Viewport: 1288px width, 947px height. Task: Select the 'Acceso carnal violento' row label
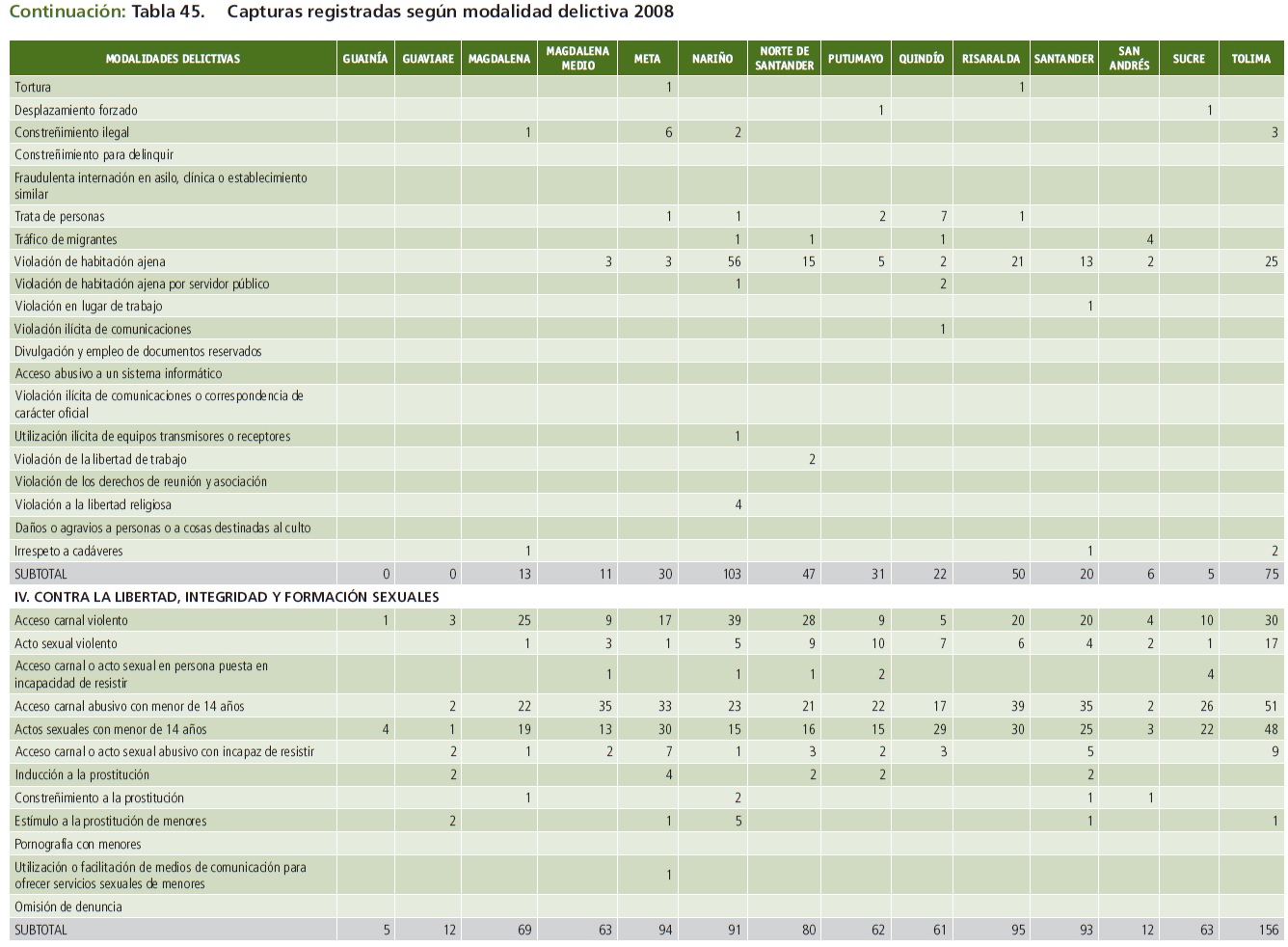(71, 620)
